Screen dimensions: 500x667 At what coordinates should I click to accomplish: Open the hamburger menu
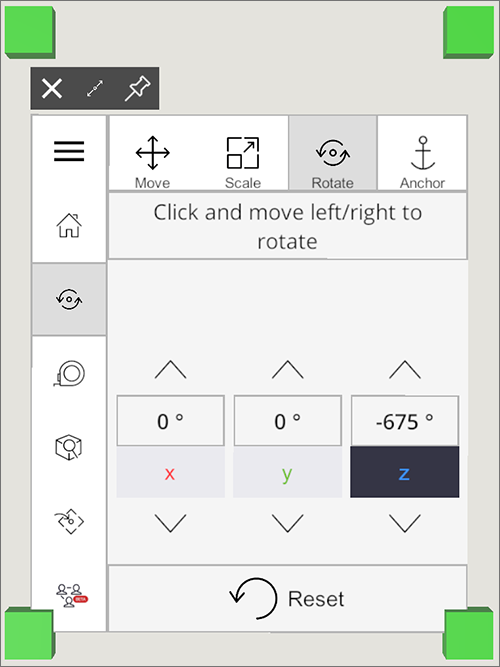(x=69, y=151)
